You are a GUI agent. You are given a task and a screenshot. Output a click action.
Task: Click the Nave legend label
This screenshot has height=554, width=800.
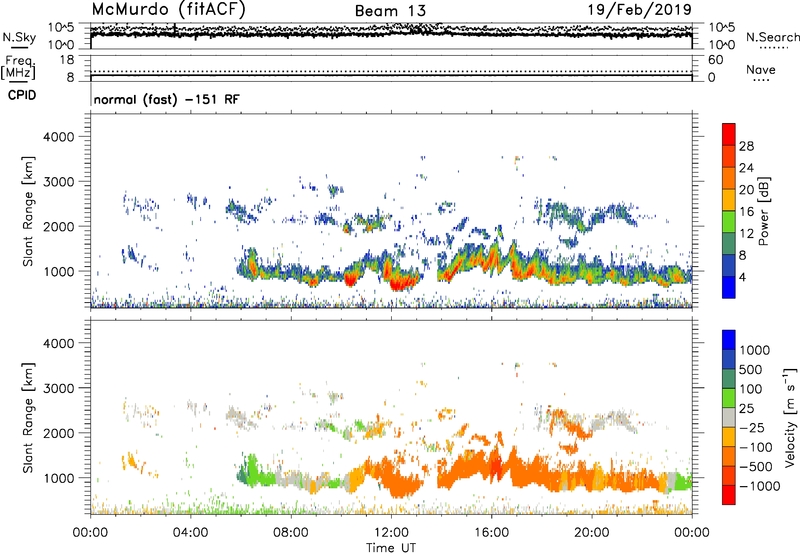pos(761,69)
